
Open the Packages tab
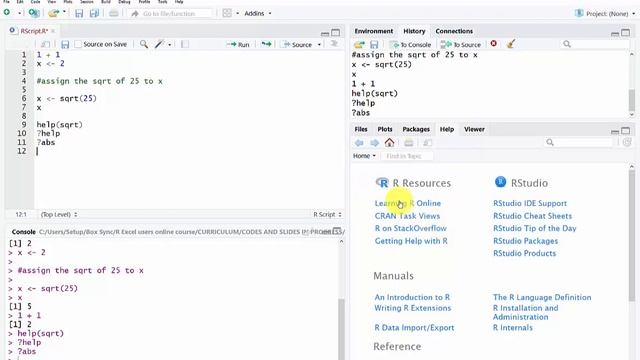(x=416, y=129)
